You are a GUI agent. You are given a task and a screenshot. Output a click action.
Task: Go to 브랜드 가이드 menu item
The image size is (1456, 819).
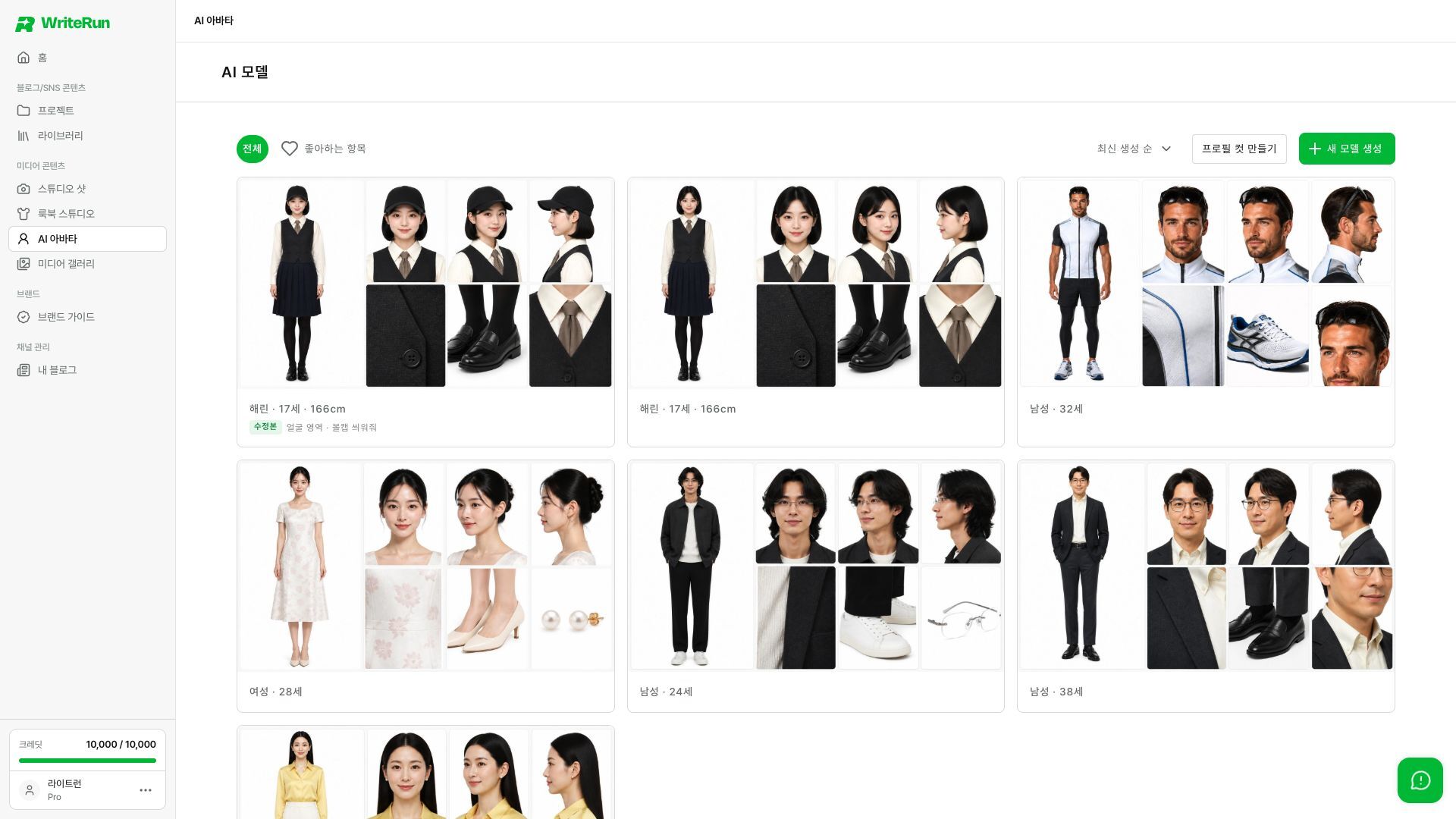(87, 317)
